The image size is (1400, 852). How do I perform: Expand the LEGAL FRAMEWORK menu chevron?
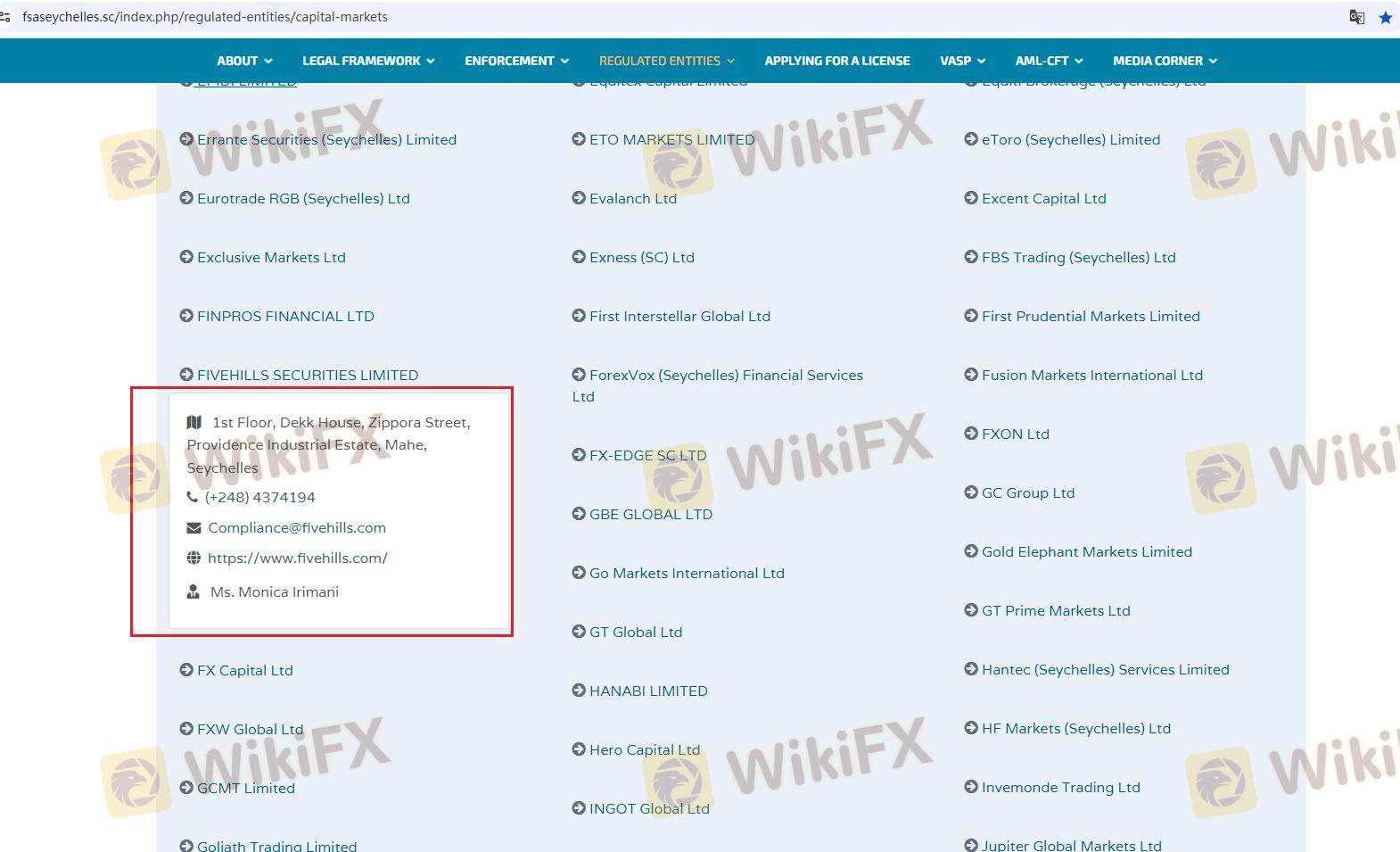pyautogui.click(x=431, y=62)
